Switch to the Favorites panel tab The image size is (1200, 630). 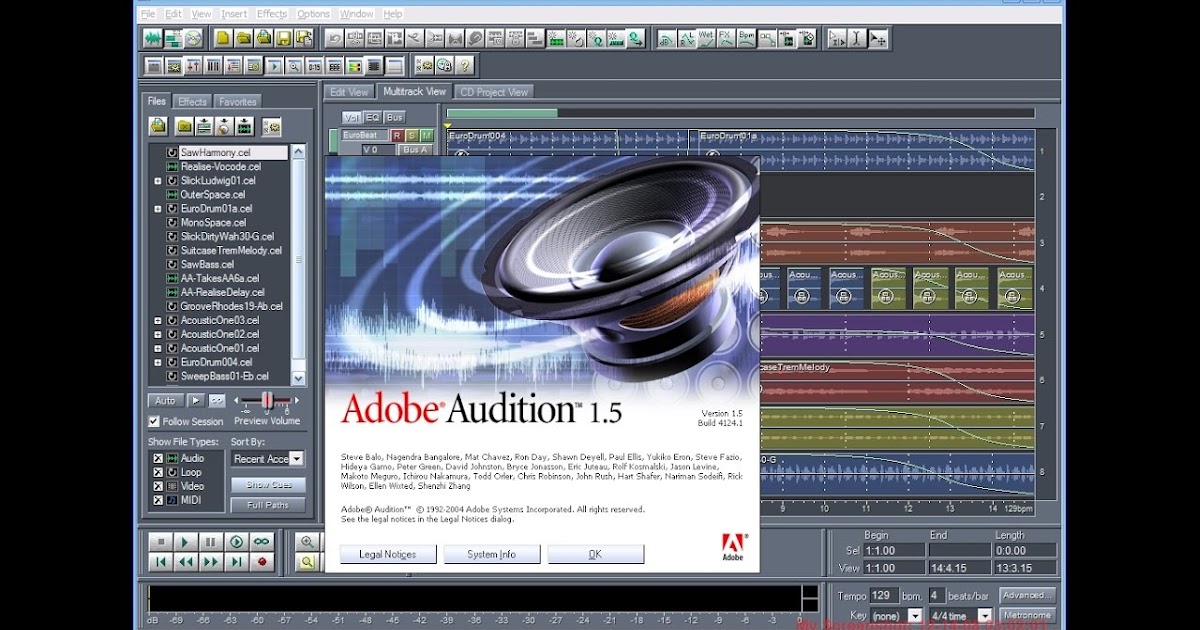pos(237,102)
